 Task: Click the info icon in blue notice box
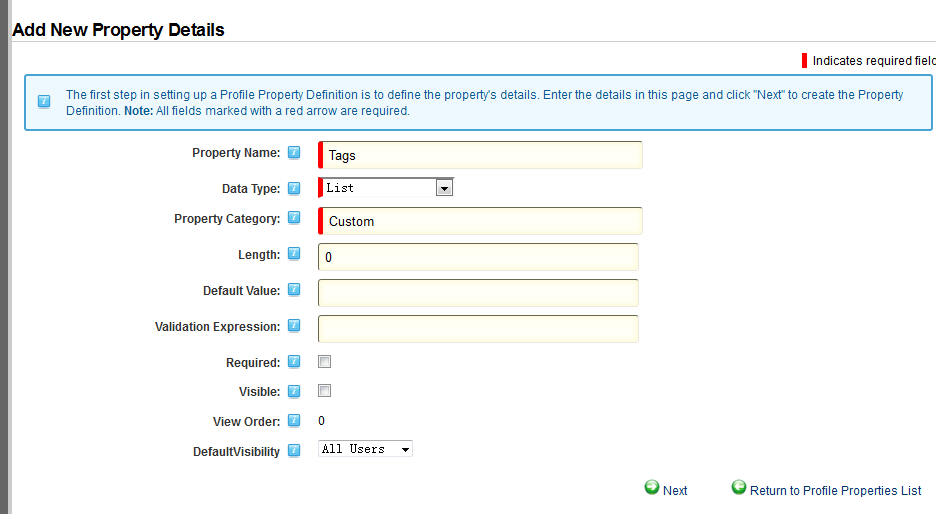[x=44, y=101]
